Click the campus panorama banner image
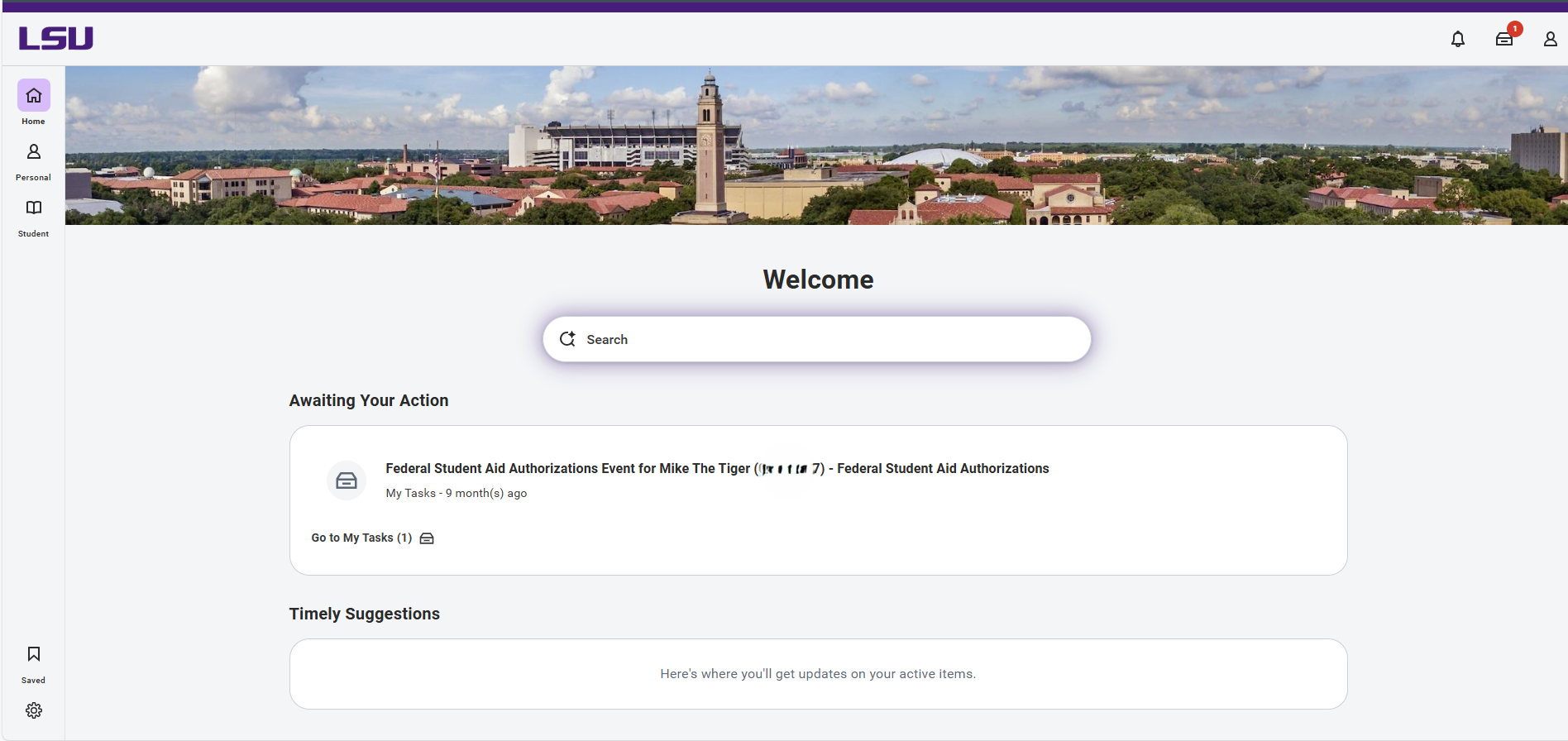Image resolution: width=1568 pixels, height=741 pixels. point(816,146)
